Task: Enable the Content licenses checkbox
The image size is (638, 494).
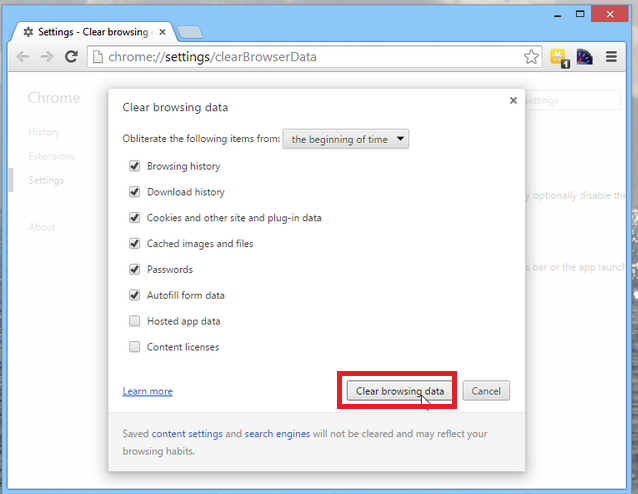Action: coord(134,347)
